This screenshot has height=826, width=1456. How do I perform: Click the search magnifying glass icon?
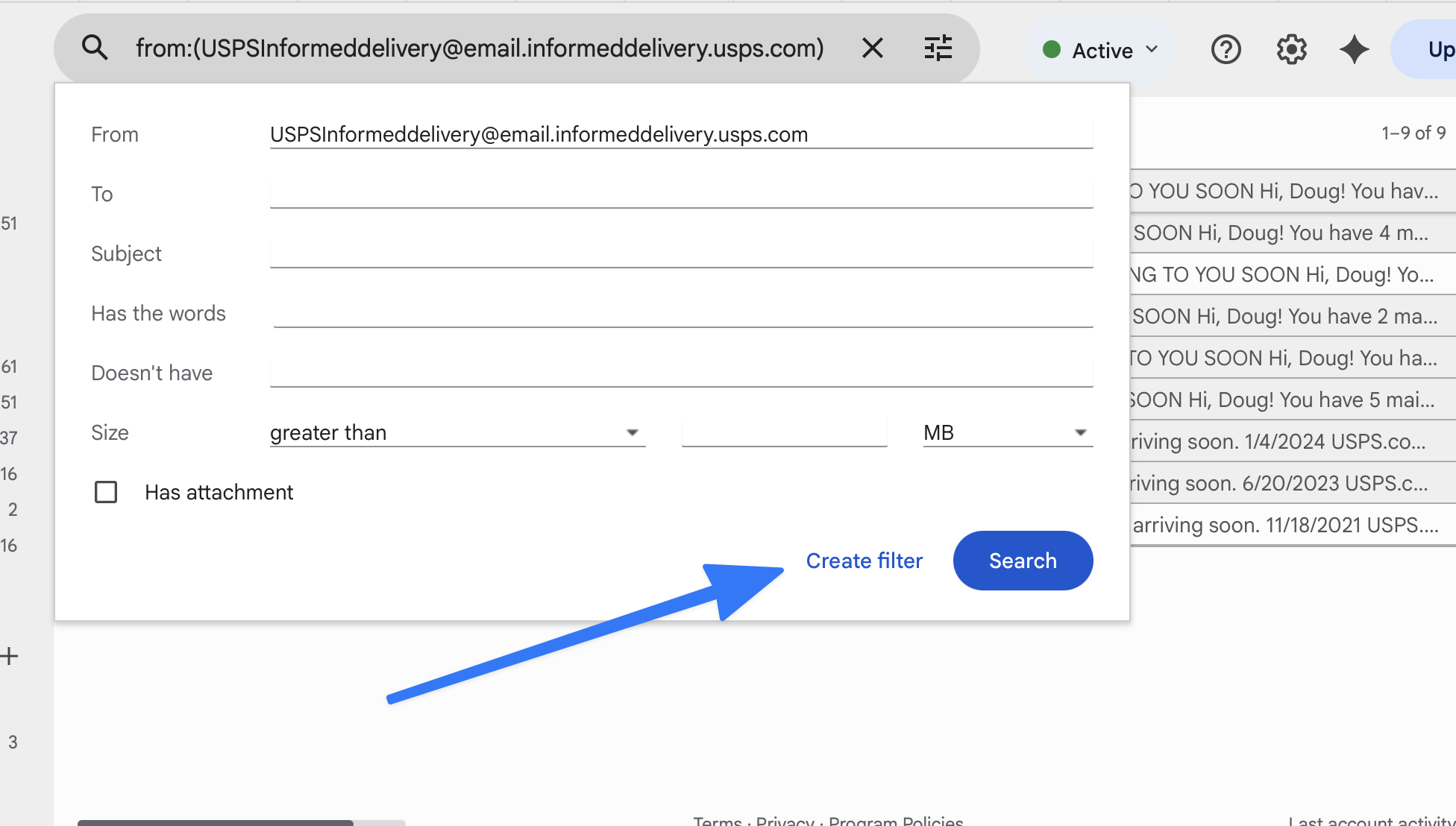pyautogui.click(x=95, y=48)
